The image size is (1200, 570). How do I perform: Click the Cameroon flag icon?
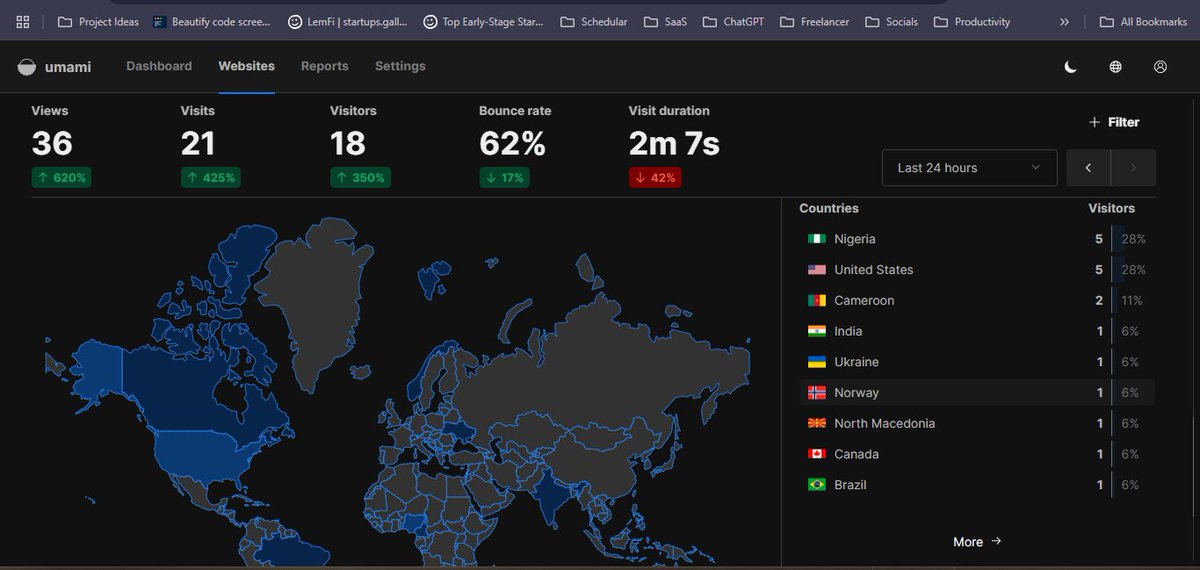point(816,301)
